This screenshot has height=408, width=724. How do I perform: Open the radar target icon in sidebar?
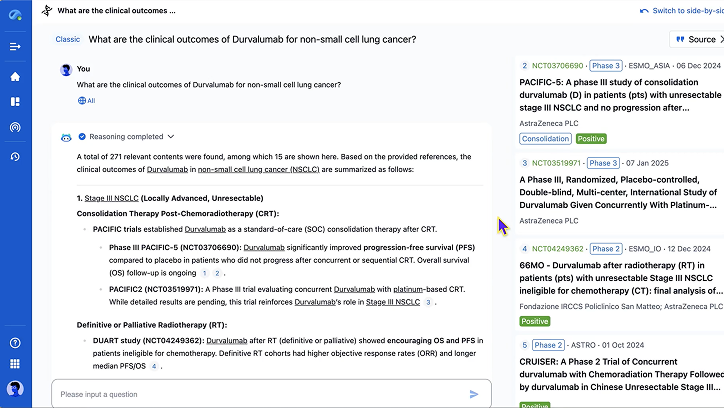click(15, 127)
